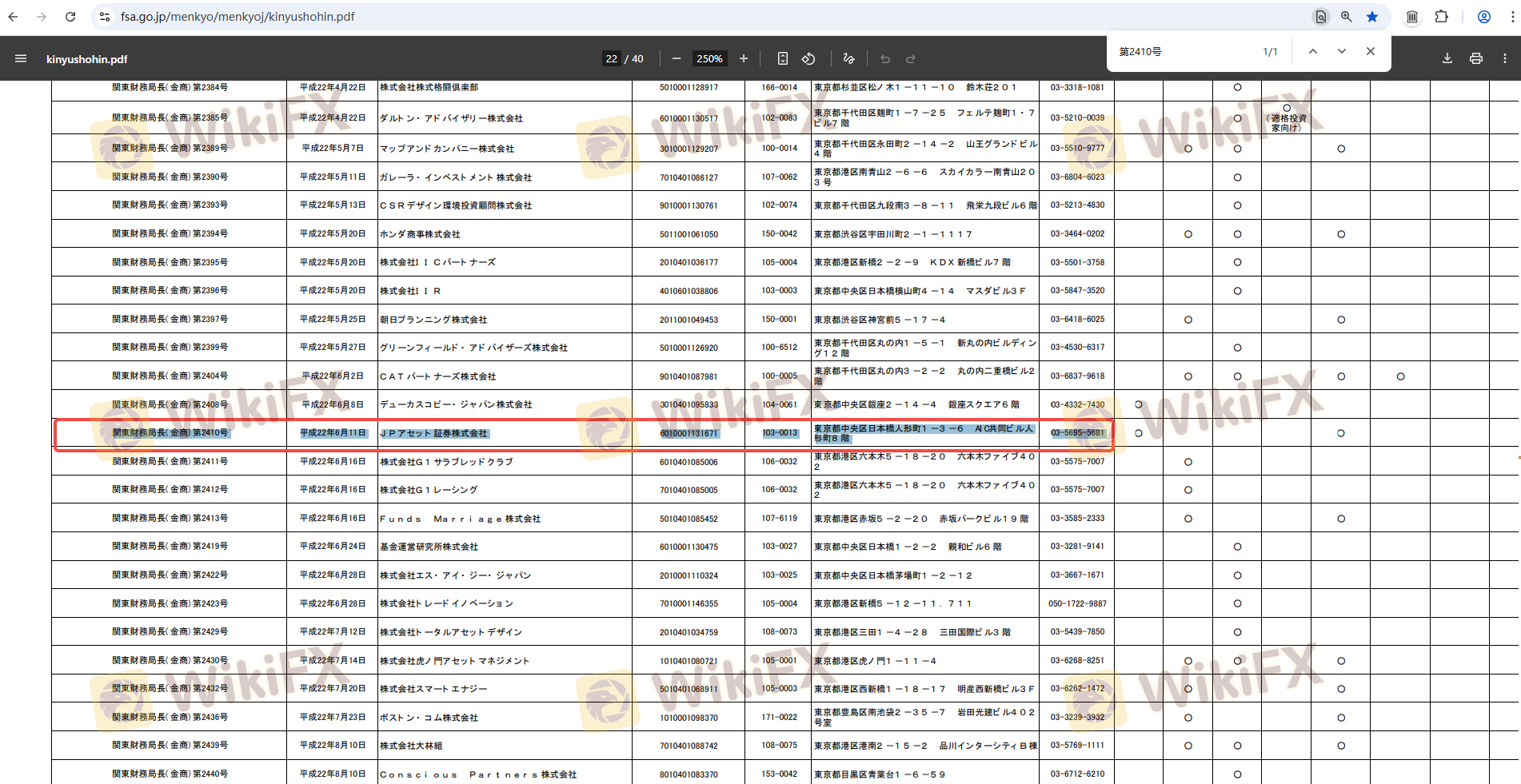
Task: Click the zoom out minus button
Action: 677,58
